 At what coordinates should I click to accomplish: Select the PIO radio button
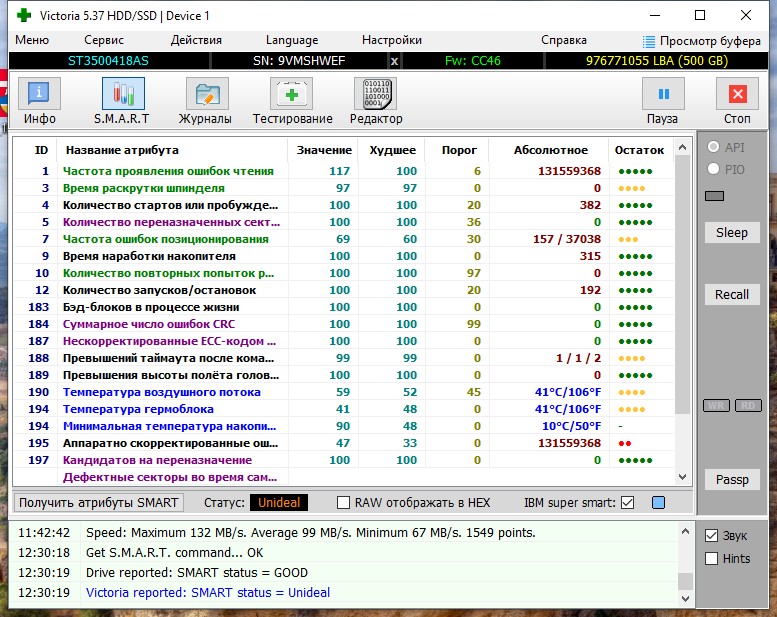(x=714, y=168)
